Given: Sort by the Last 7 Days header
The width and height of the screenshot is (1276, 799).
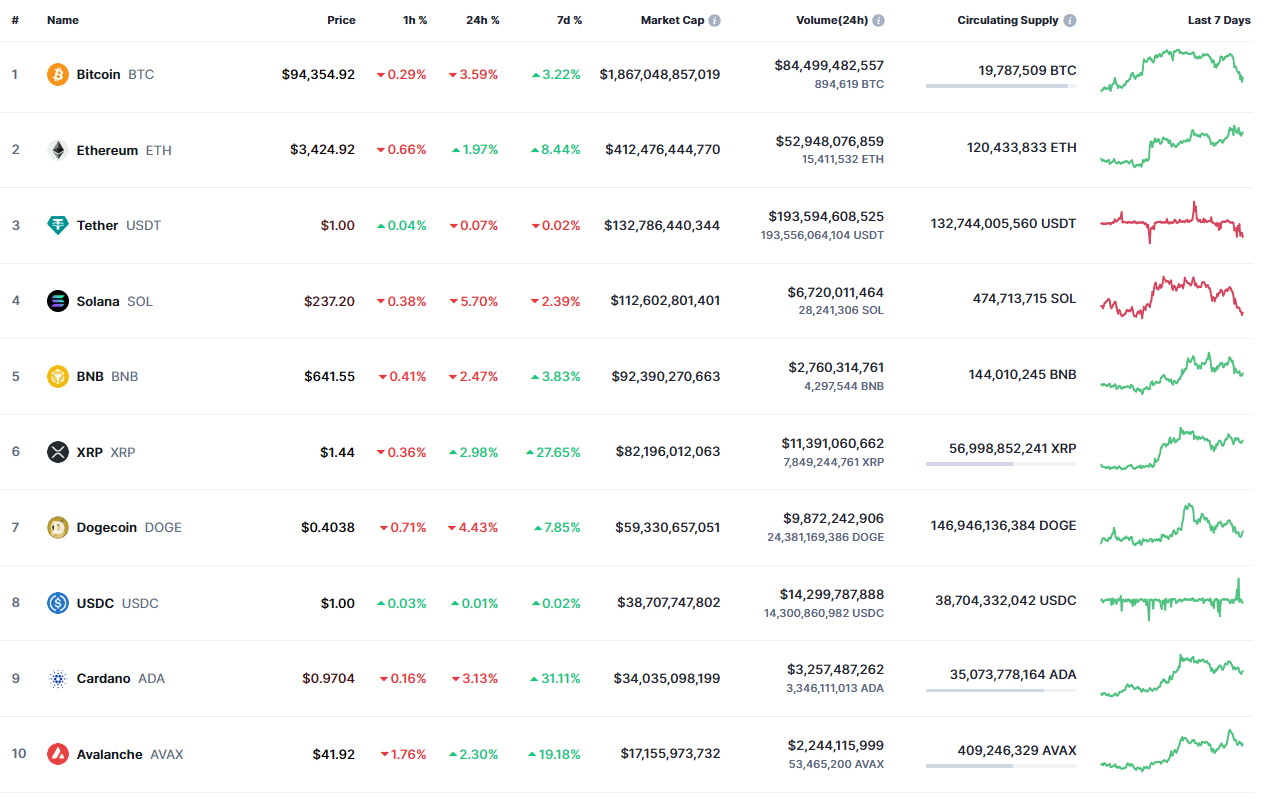Looking at the screenshot, I should point(1219,20).
